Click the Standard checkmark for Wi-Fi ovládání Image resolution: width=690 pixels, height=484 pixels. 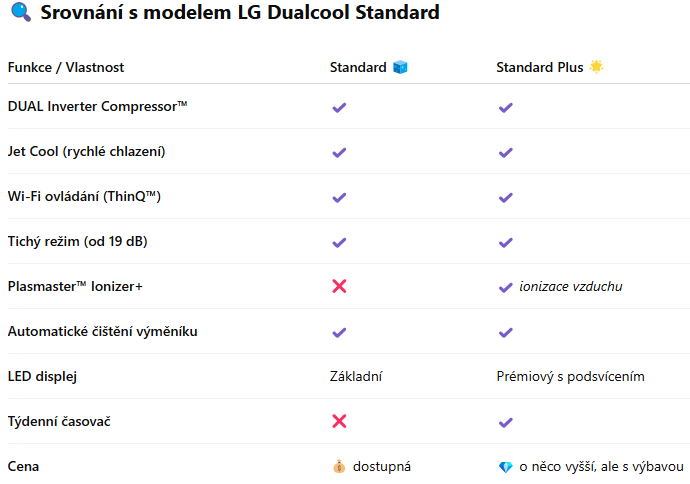point(339,198)
